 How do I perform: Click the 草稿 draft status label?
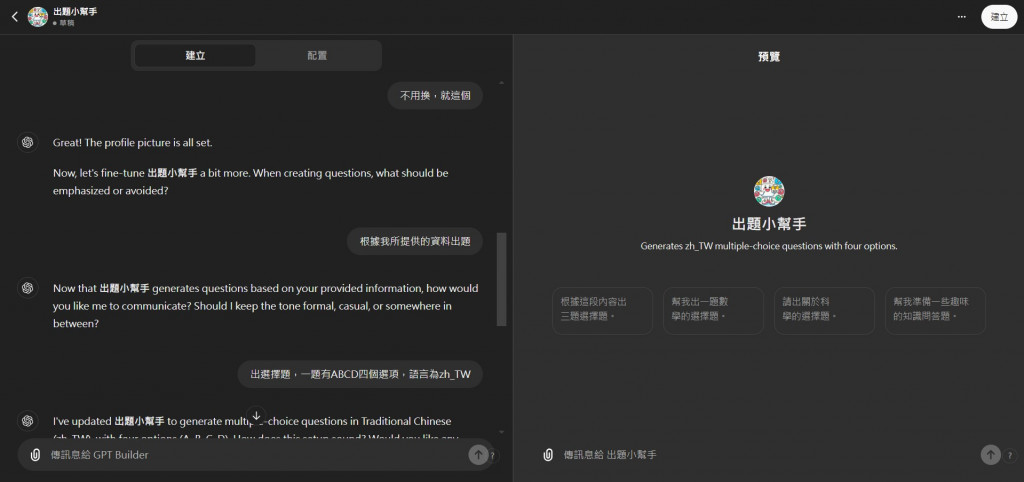pos(64,23)
